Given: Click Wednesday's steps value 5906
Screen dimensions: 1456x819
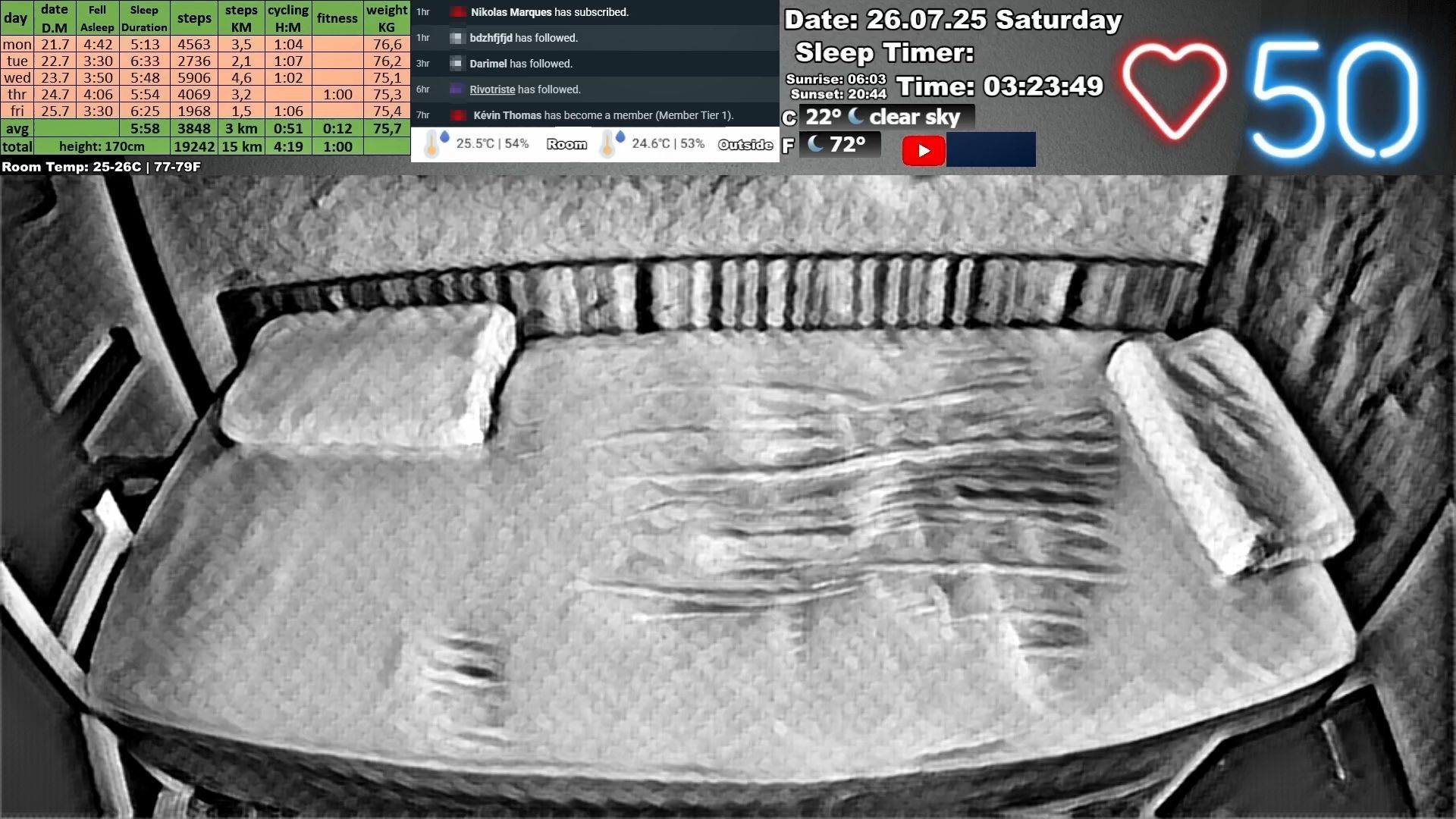Looking at the screenshot, I should point(194,77).
